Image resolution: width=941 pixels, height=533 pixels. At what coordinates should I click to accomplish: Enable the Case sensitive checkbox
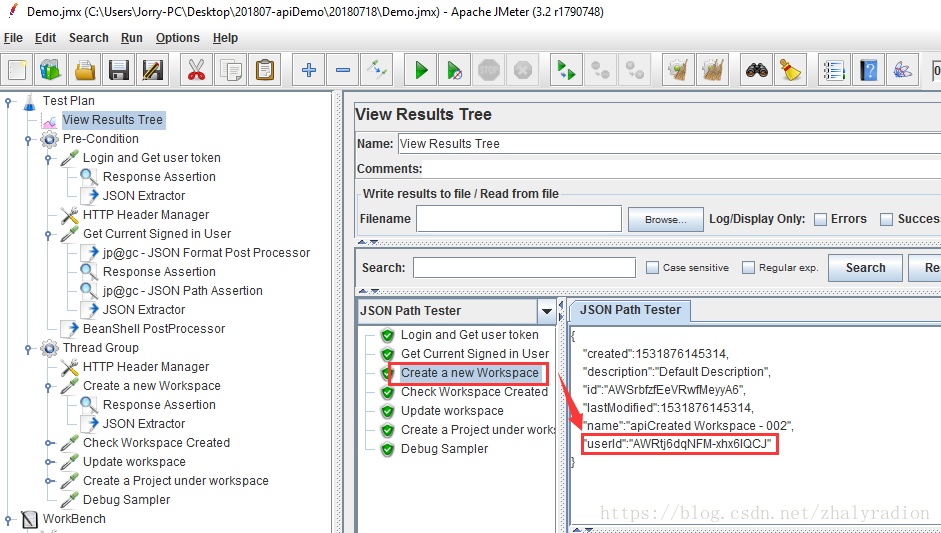point(652,268)
